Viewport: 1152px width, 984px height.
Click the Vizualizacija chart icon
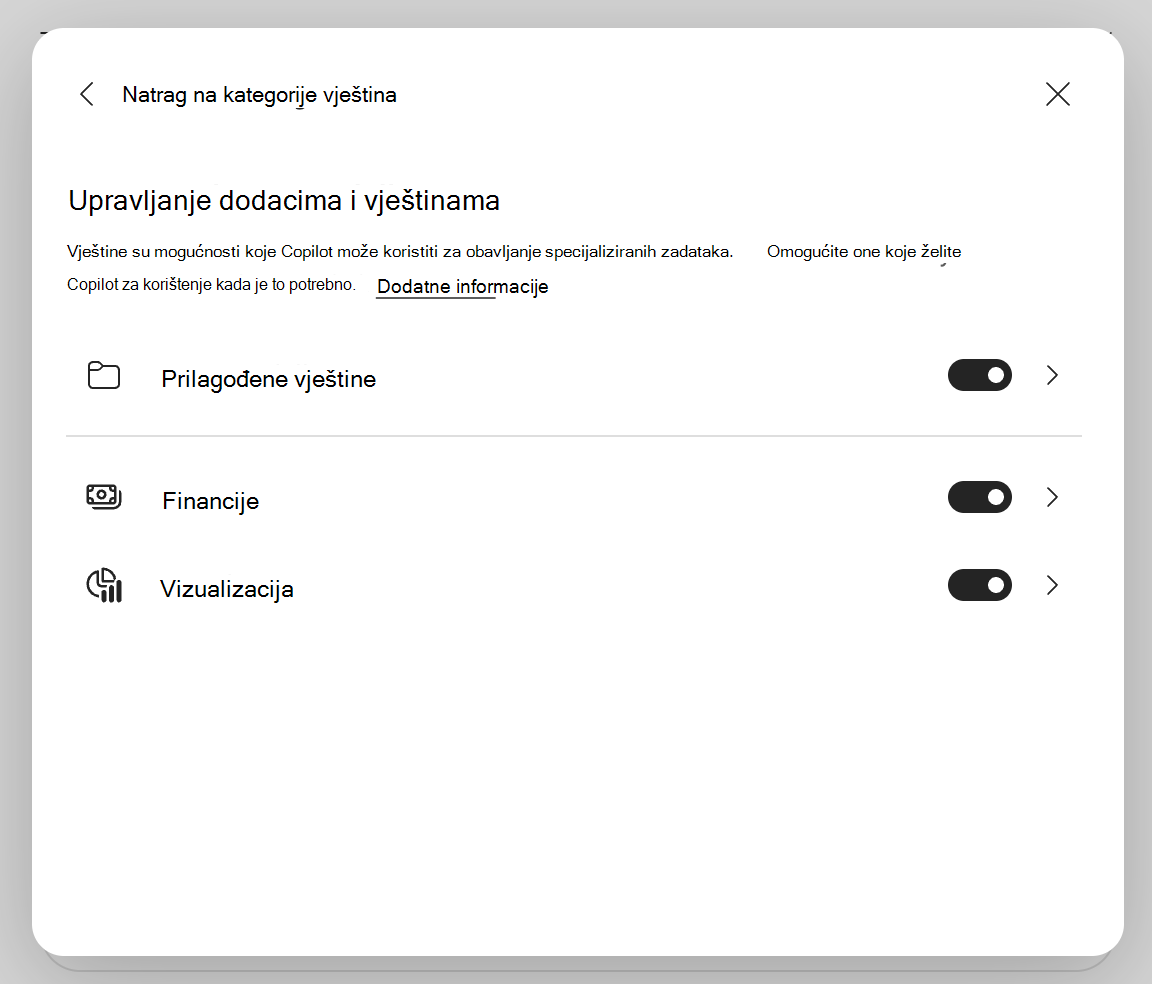click(x=104, y=586)
